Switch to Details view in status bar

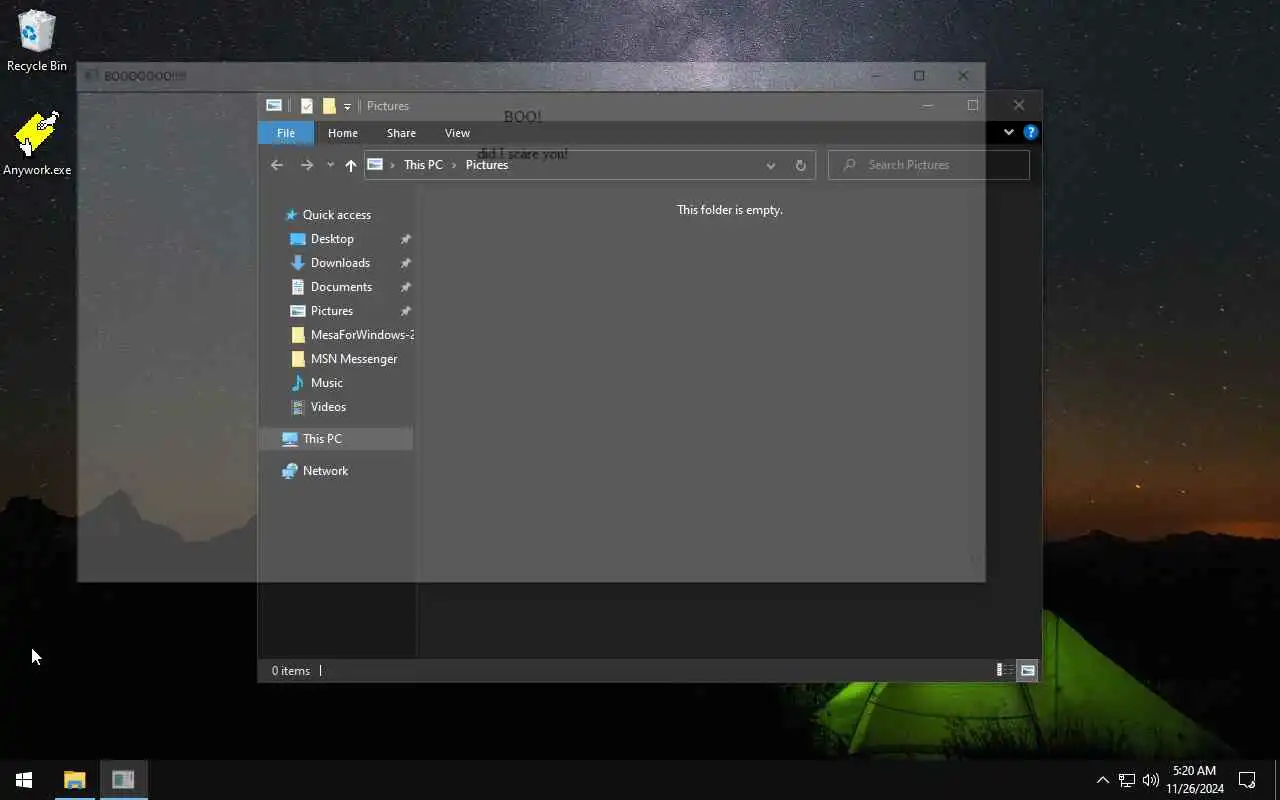pyautogui.click(x=1004, y=670)
